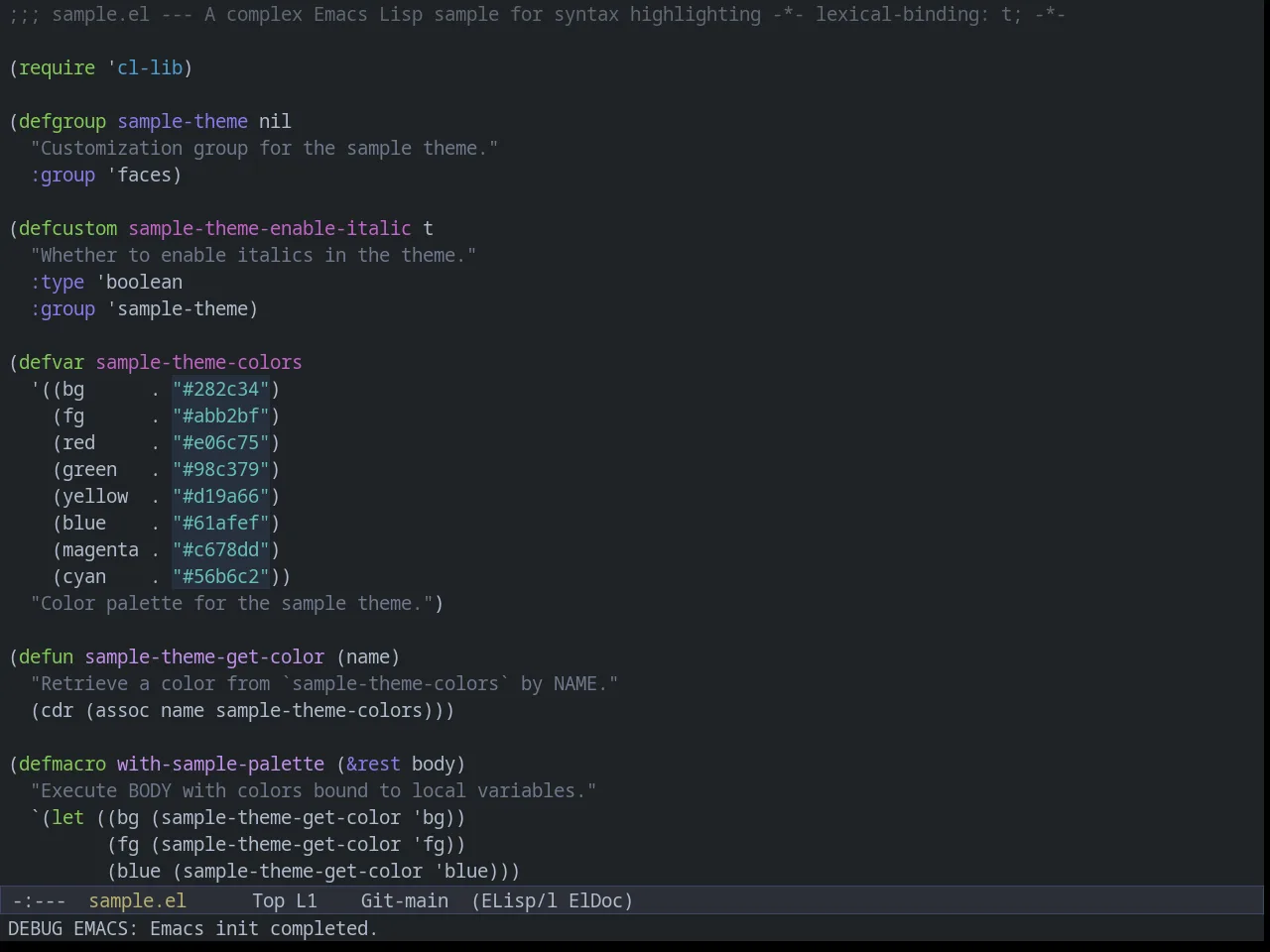Image resolution: width=1270 pixels, height=952 pixels.
Task: Click the "#61afef" color string
Action: (221, 523)
